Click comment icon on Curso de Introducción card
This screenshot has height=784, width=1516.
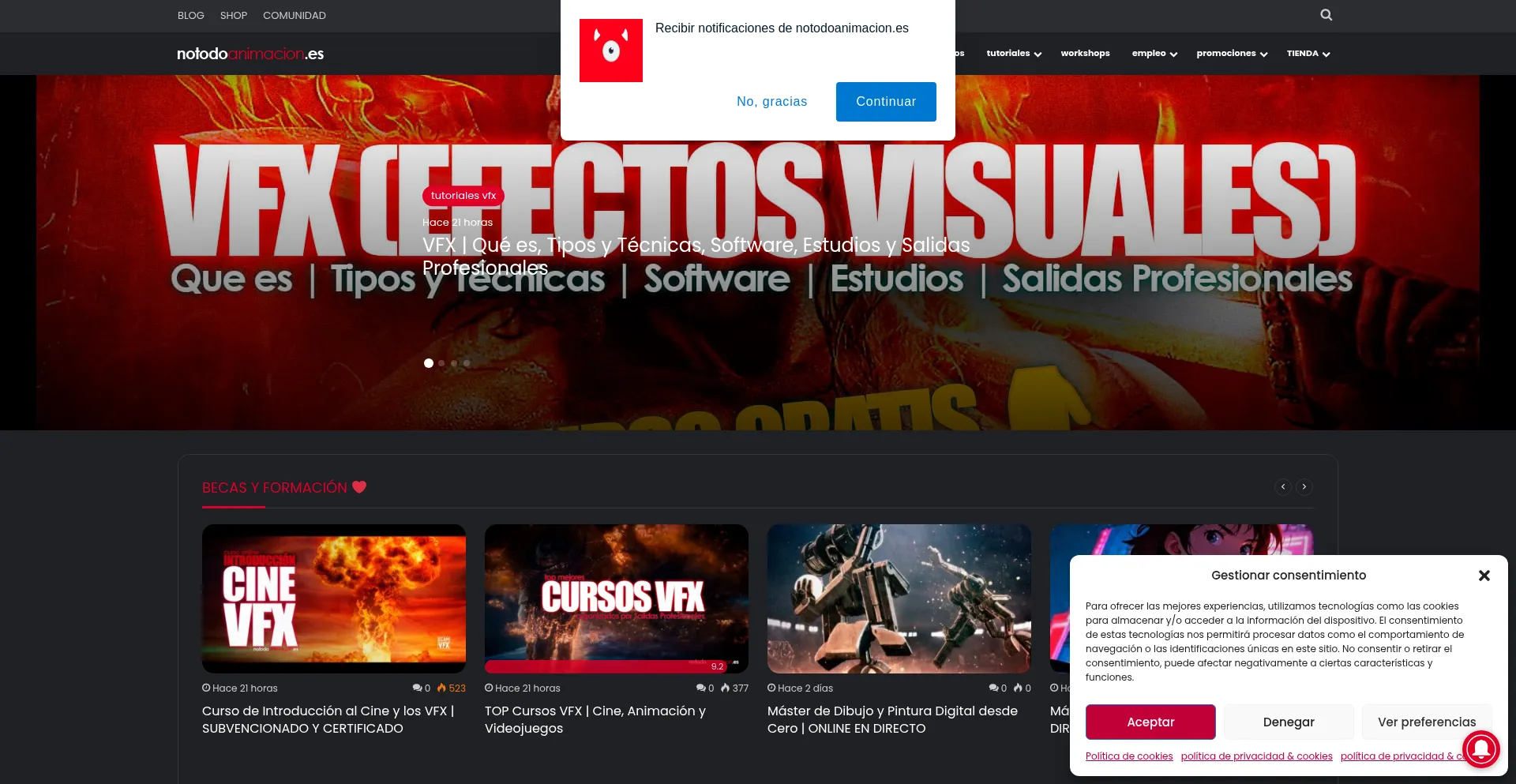pyautogui.click(x=417, y=688)
